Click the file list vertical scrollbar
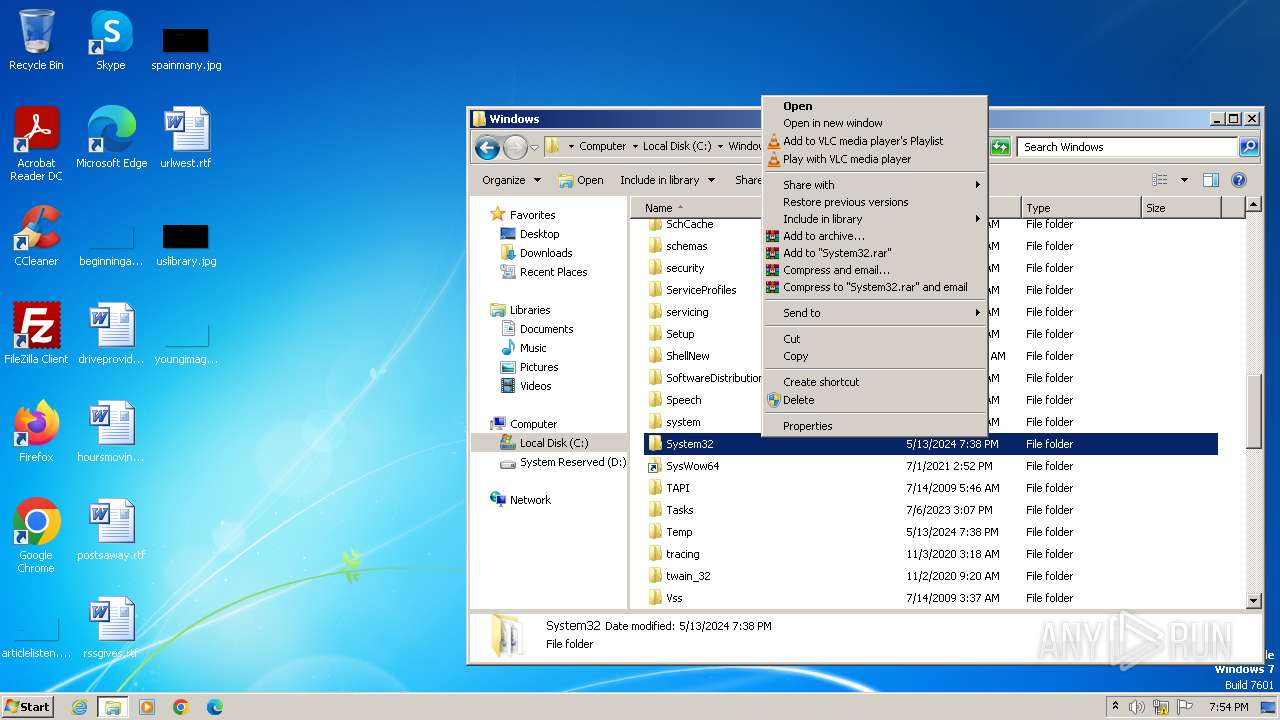 1254,410
